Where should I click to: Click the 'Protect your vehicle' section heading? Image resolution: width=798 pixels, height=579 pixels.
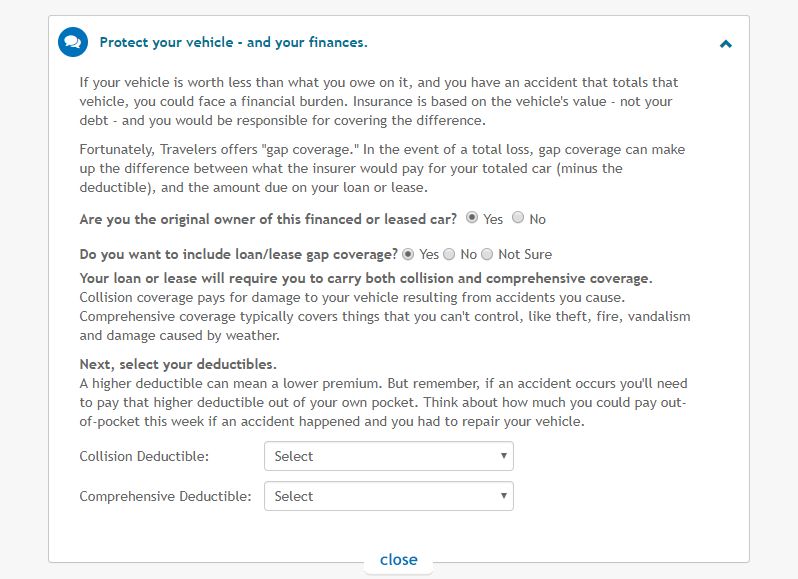pos(233,42)
